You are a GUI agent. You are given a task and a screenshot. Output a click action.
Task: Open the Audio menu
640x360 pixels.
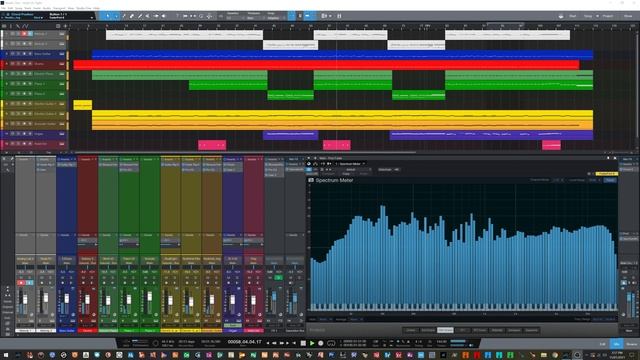pyautogui.click(x=47, y=8)
